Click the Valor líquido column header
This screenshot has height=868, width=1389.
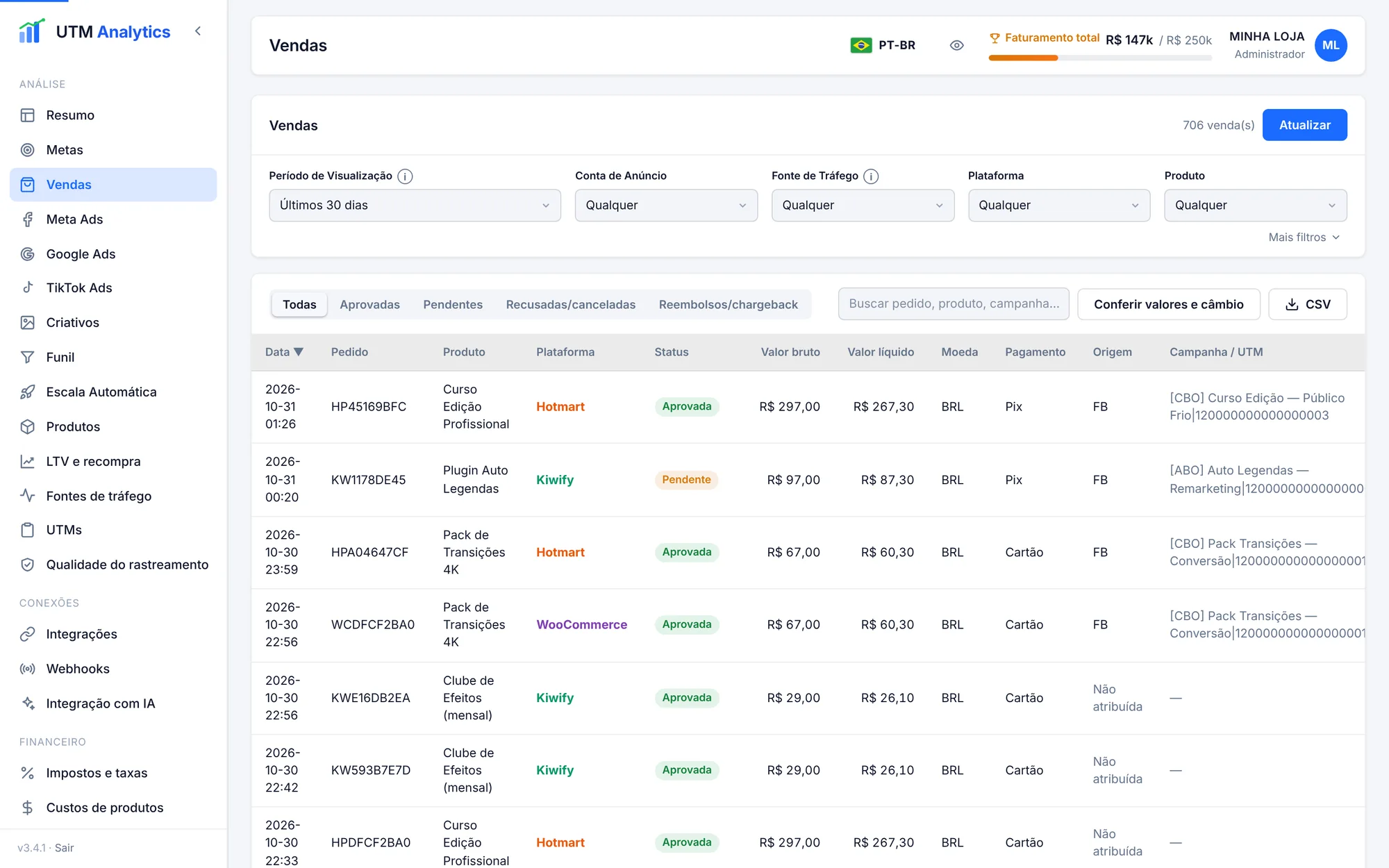[x=881, y=352]
